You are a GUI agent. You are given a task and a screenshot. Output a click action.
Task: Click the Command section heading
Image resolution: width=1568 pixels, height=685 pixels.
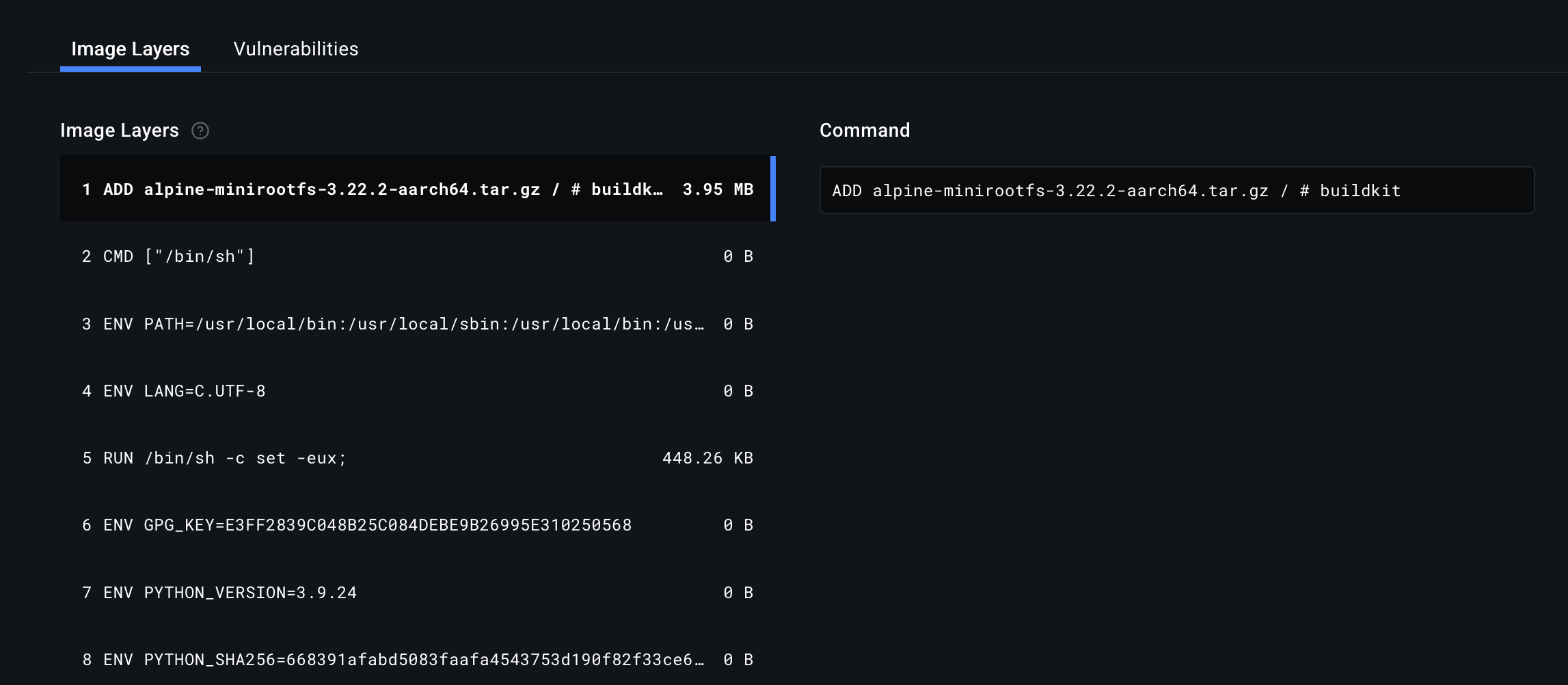point(865,130)
